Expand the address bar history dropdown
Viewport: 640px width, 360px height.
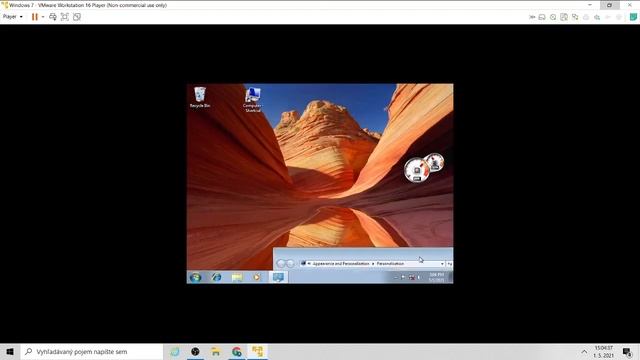click(x=442, y=264)
